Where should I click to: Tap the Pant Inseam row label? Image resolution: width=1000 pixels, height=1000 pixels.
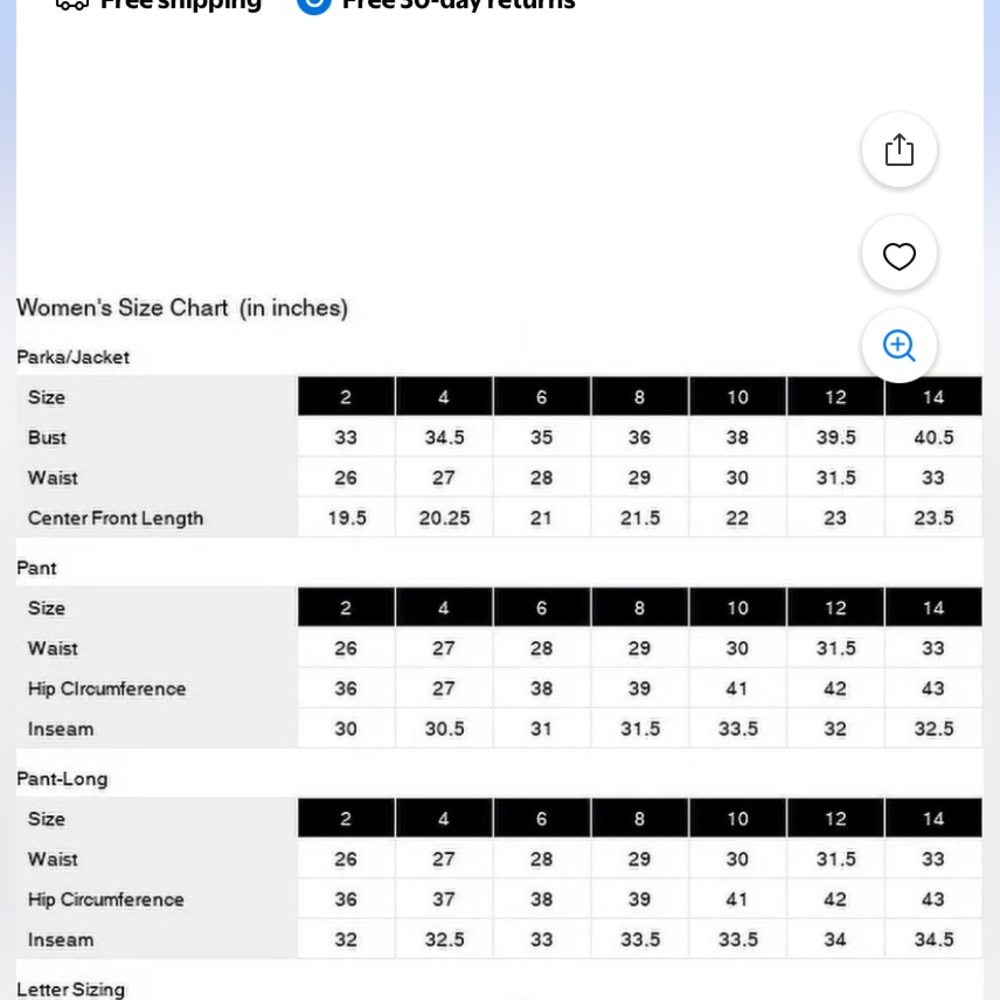click(x=61, y=729)
